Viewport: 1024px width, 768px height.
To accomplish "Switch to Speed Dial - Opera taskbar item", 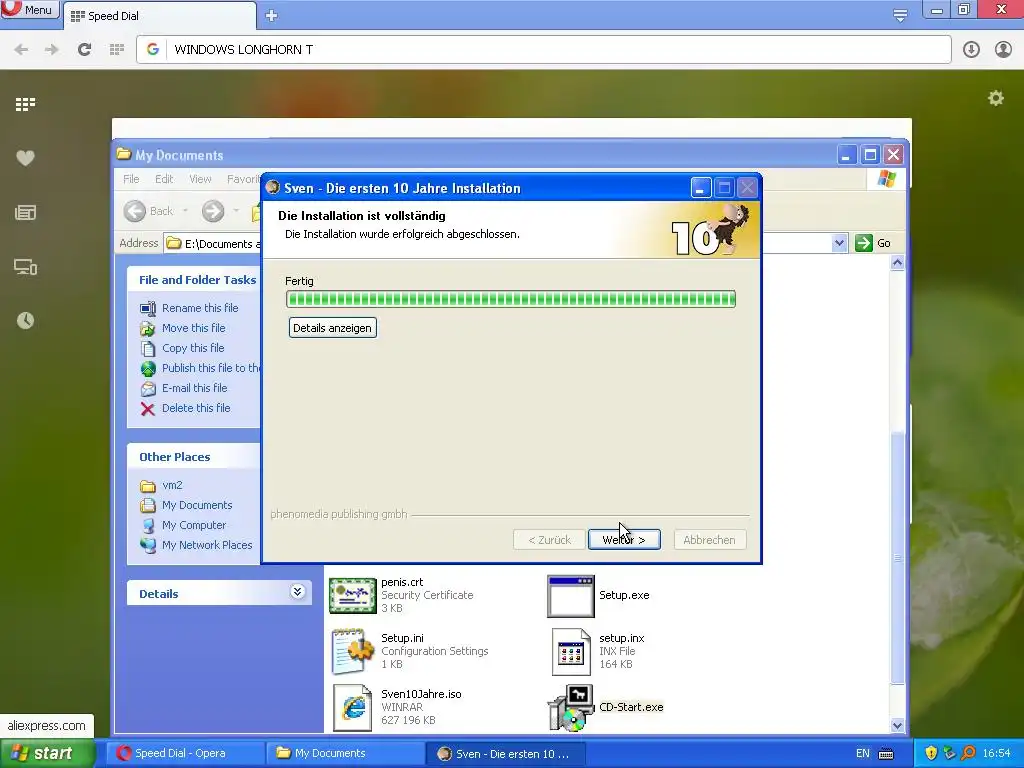I will 185,753.
